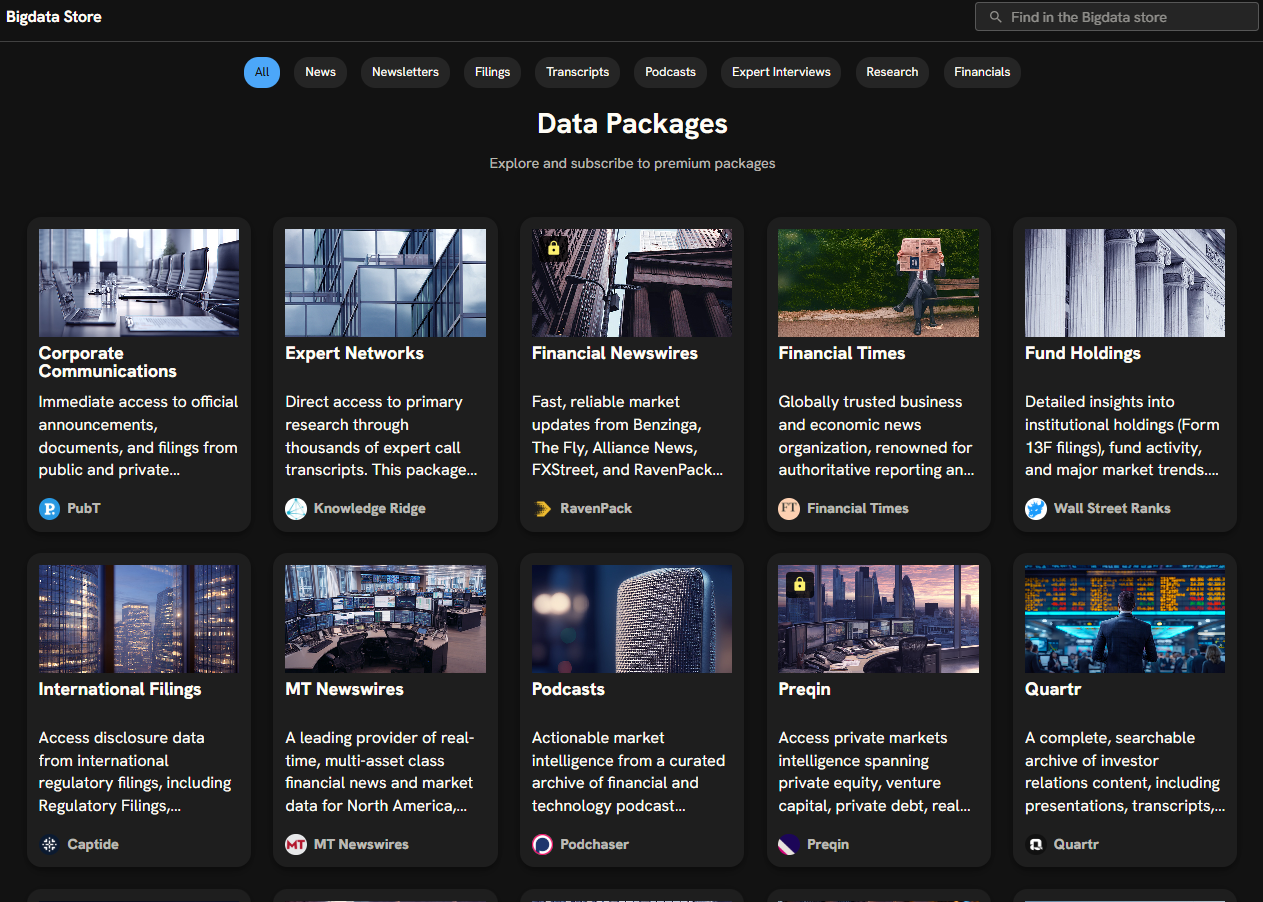The image size is (1263, 902).
Task: Click the Captide provider logo icon
Action: tap(50, 845)
